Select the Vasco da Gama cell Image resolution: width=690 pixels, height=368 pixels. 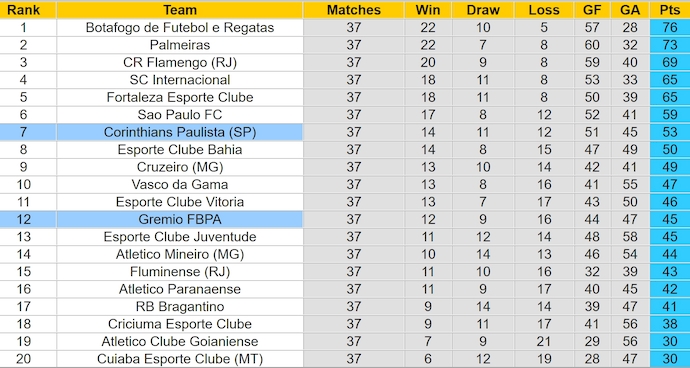tap(180, 184)
